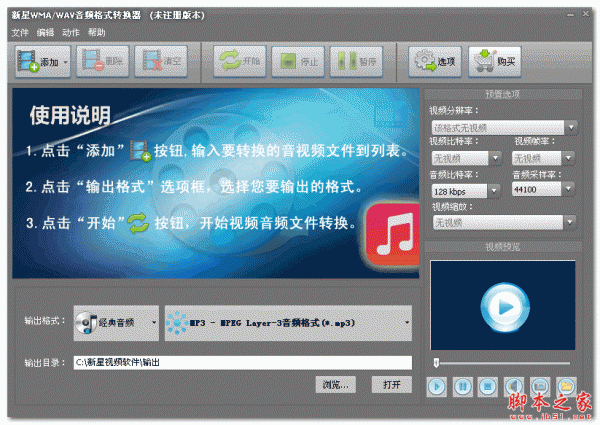Image resolution: width=600 pixels, height=425 pixels.
Task: Minimize the converter window
Action: (x=570, y=15)
